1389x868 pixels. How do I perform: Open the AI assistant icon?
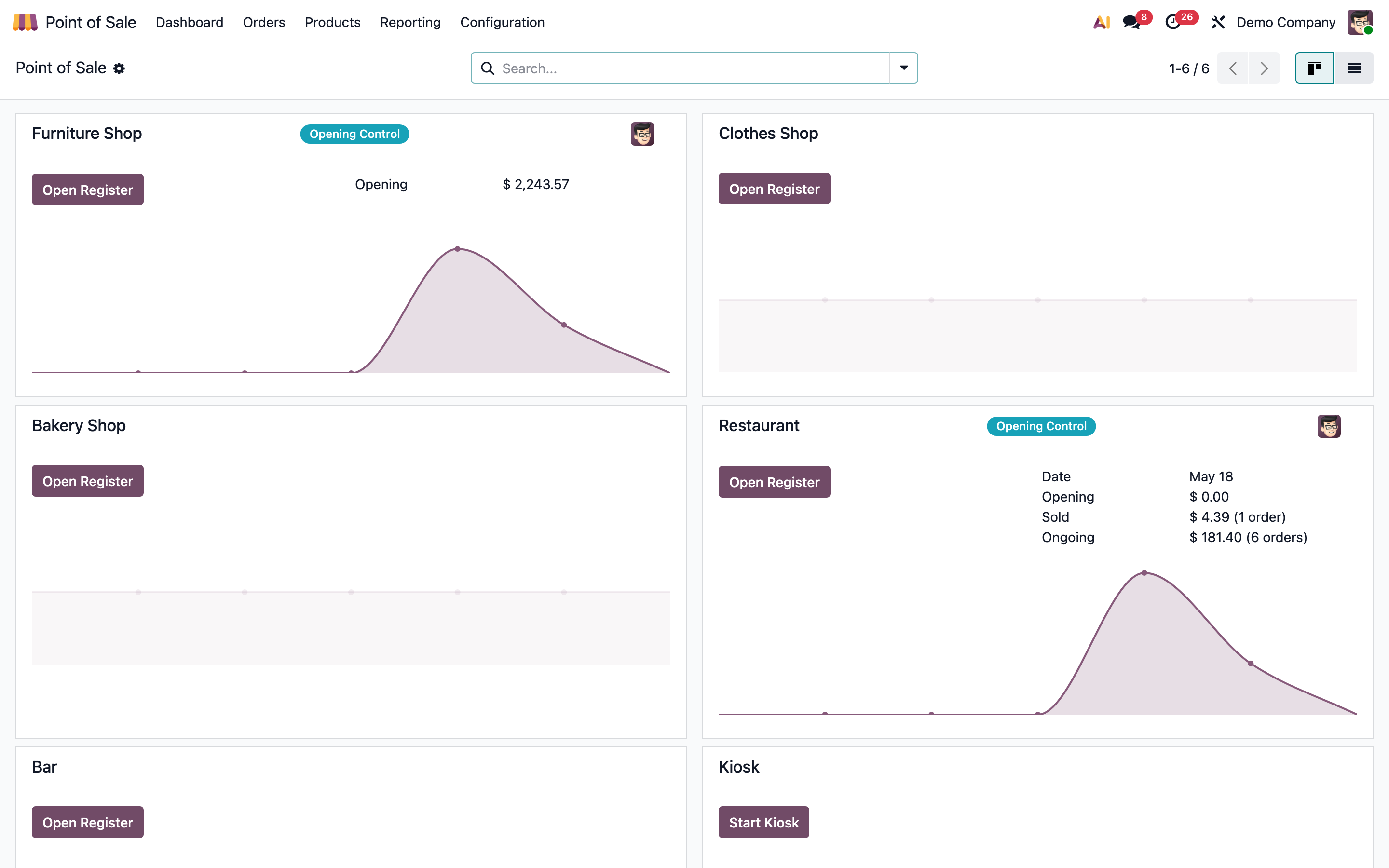[x=1101, y=22]
